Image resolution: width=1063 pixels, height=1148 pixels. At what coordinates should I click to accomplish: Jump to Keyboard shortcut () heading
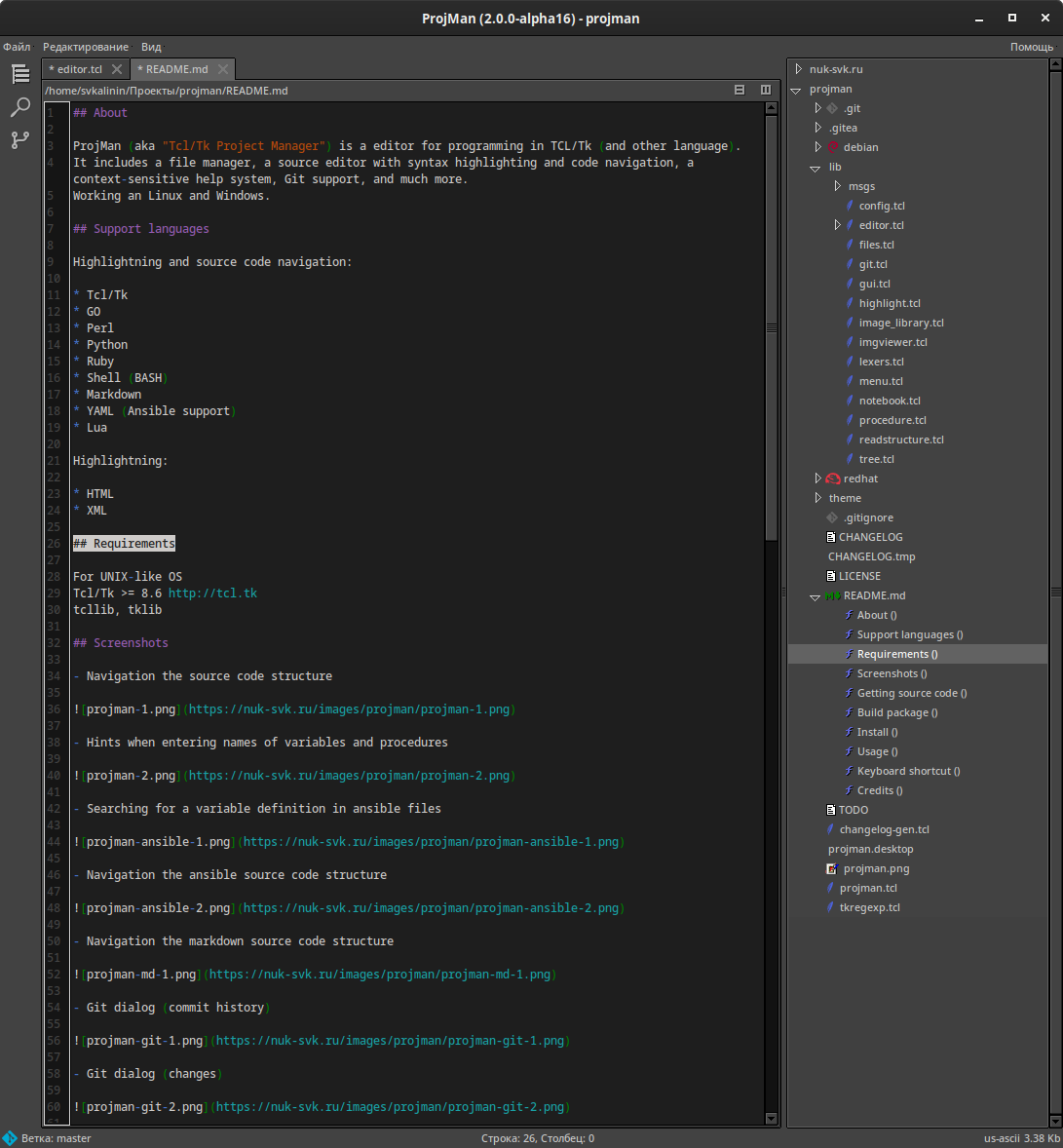point(908,770)
